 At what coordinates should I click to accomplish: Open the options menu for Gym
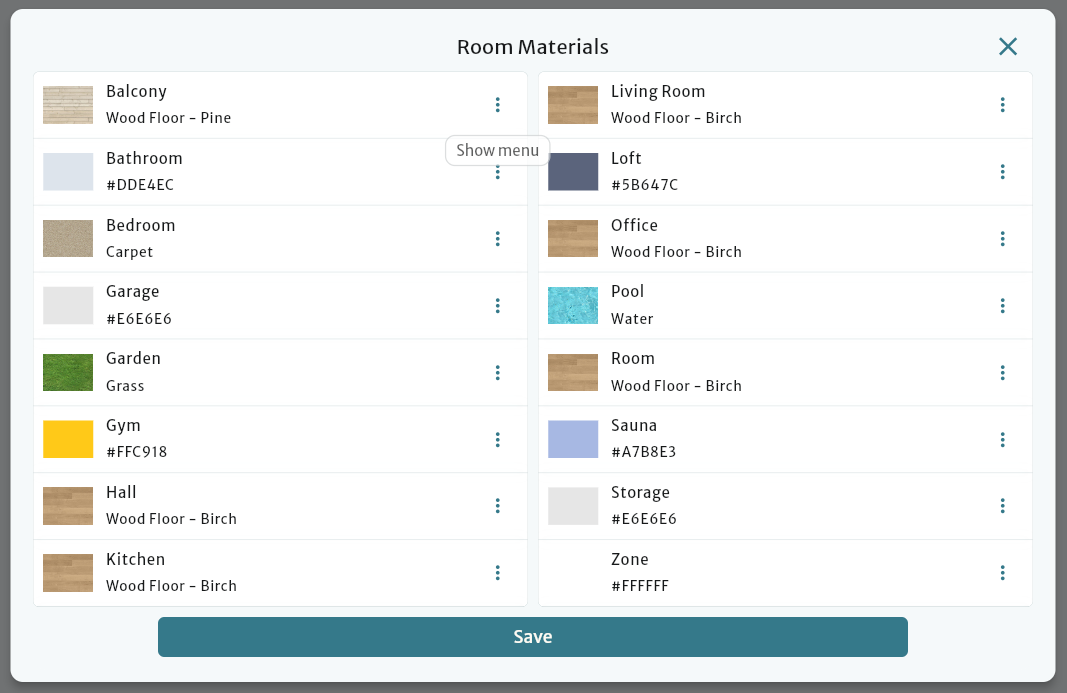[x=497, y=439]
